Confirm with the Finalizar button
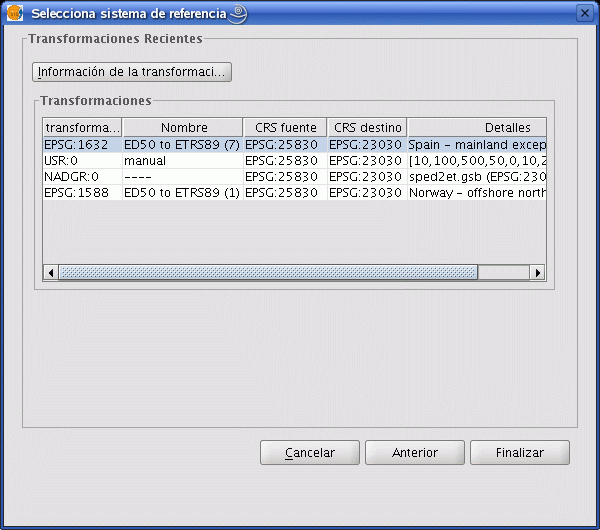 (520, 453)
